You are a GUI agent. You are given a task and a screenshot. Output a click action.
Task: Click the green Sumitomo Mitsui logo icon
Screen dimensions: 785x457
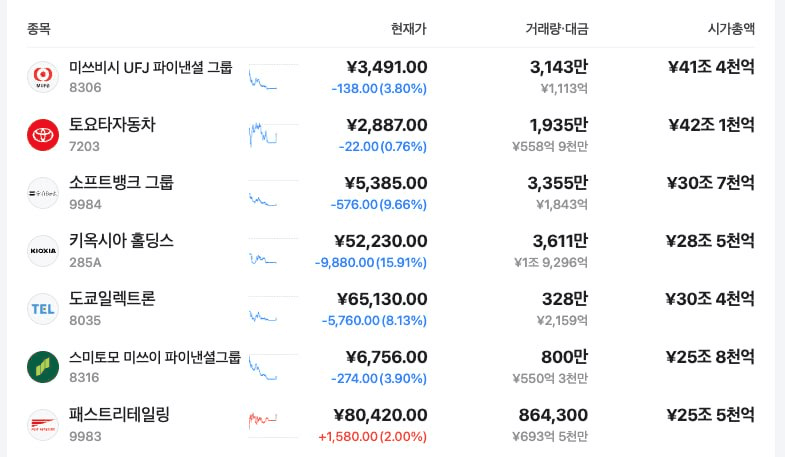[x=43, y=367]
